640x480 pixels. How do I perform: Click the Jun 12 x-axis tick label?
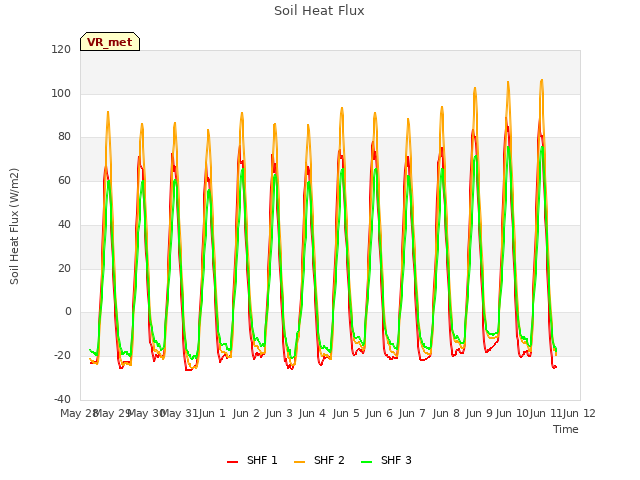[579, 413]
